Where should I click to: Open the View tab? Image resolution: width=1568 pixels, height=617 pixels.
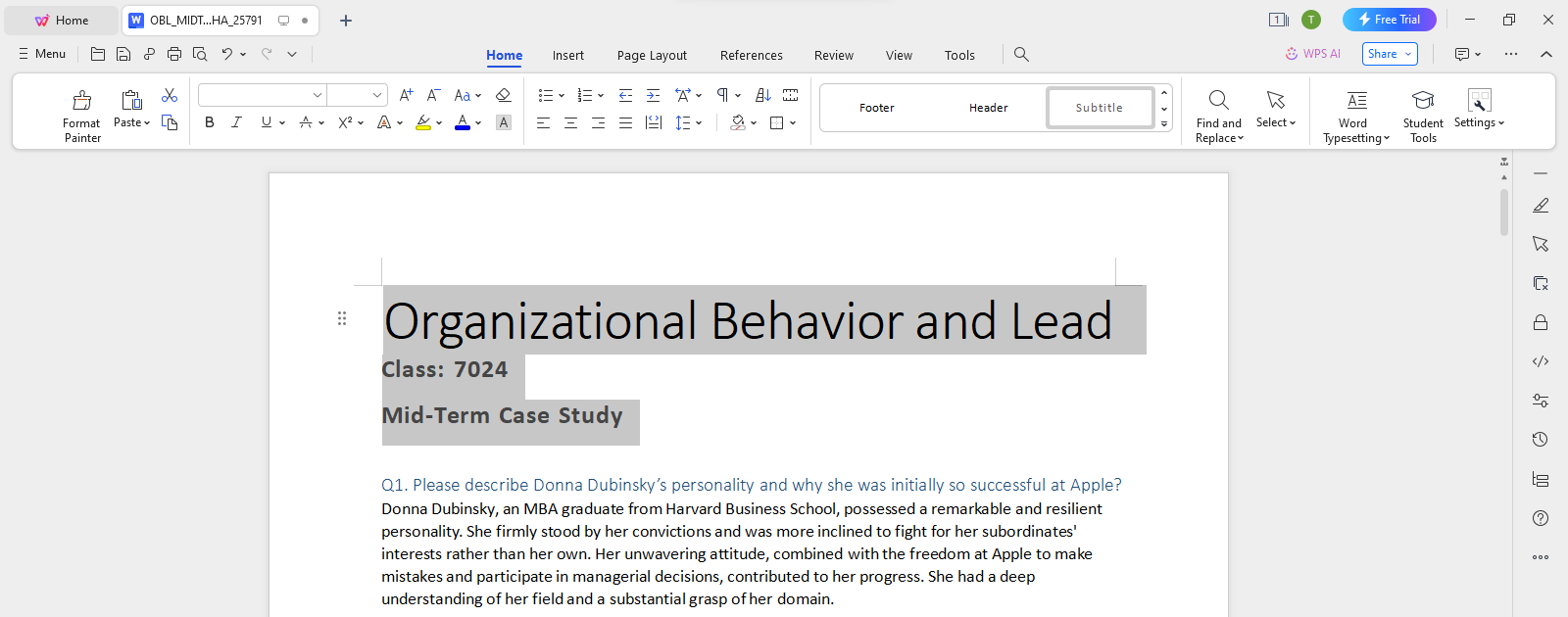(x=899, y=56)
